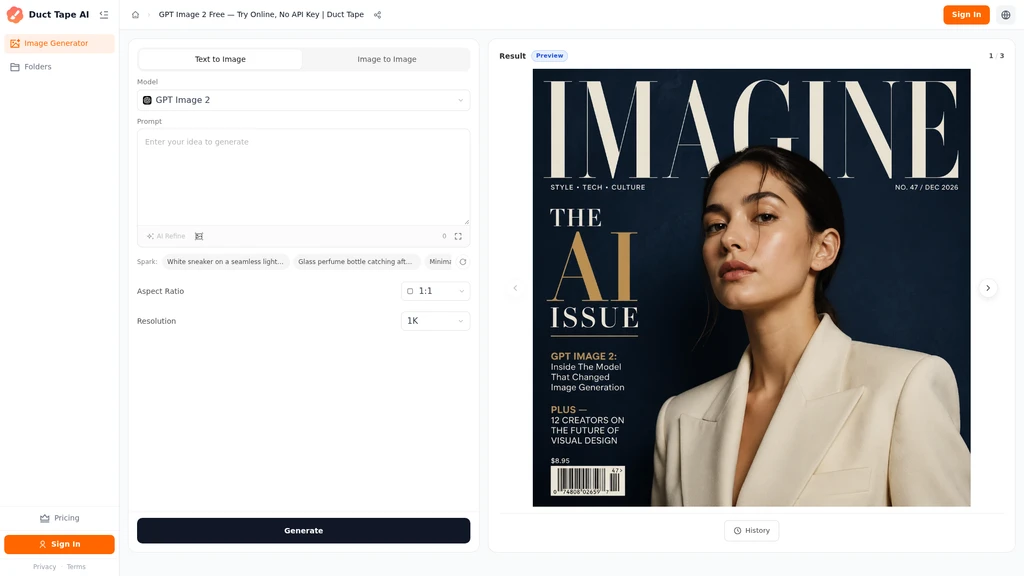Click Sign In at the top right
1024x576 pixels.
tap(966, 14)
